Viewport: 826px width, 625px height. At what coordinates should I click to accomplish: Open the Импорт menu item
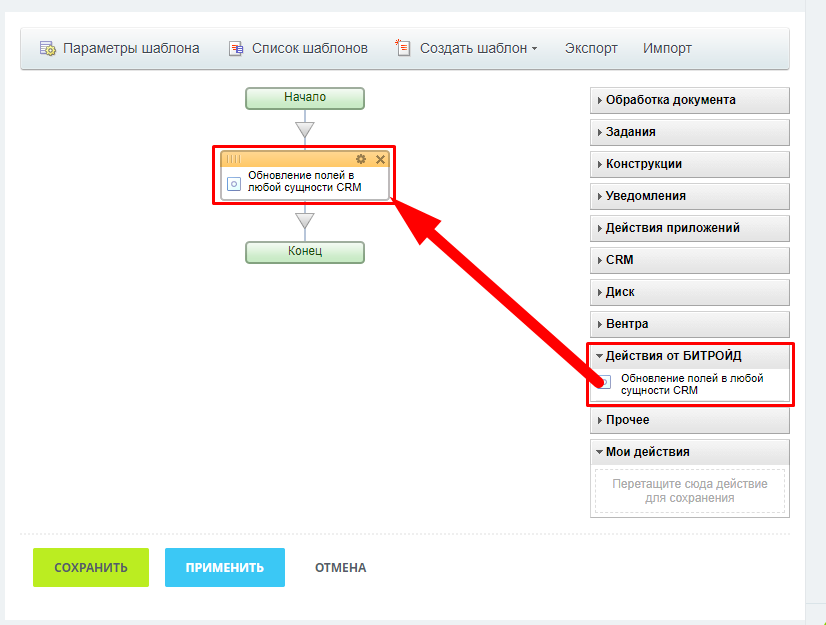pyautogui.click(x=667, y=48)
